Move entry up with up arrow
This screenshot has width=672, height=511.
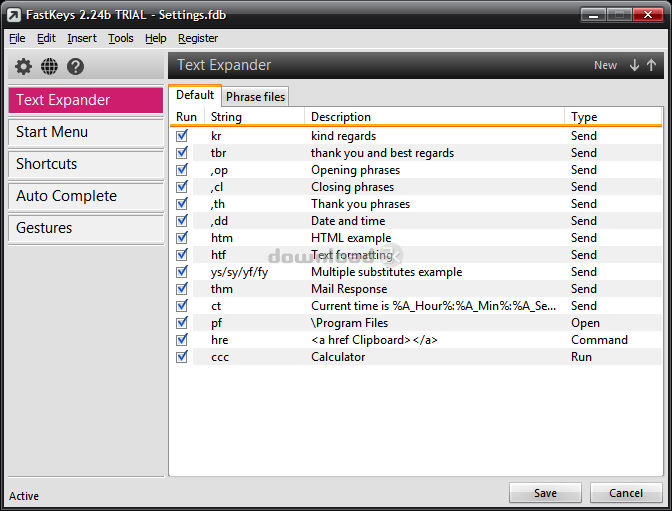652,65
